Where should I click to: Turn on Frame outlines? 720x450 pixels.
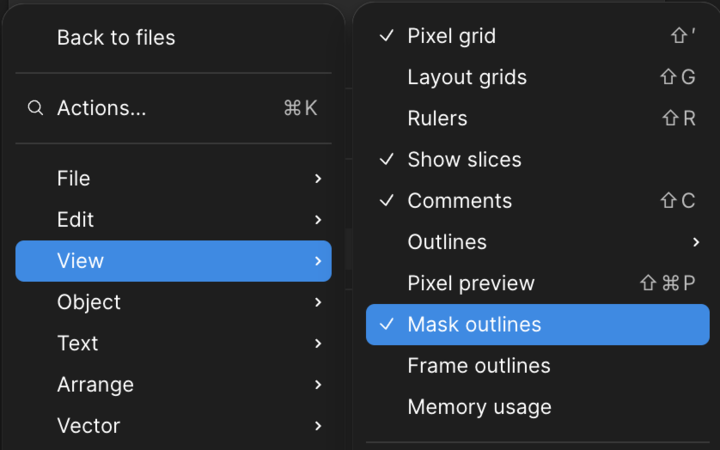tap(538, 366)
